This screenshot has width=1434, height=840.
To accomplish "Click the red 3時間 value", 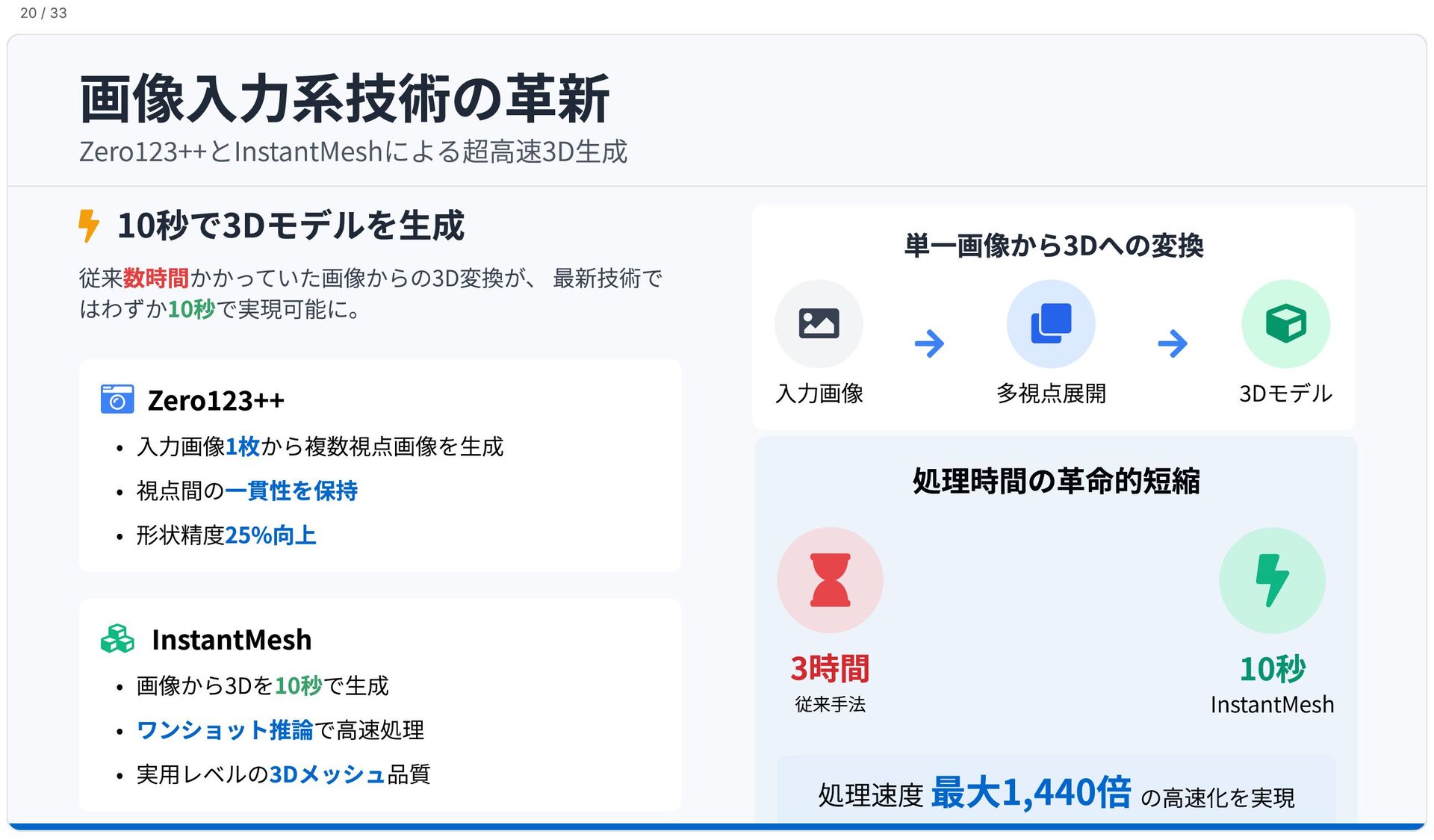I will pos(830,668).
